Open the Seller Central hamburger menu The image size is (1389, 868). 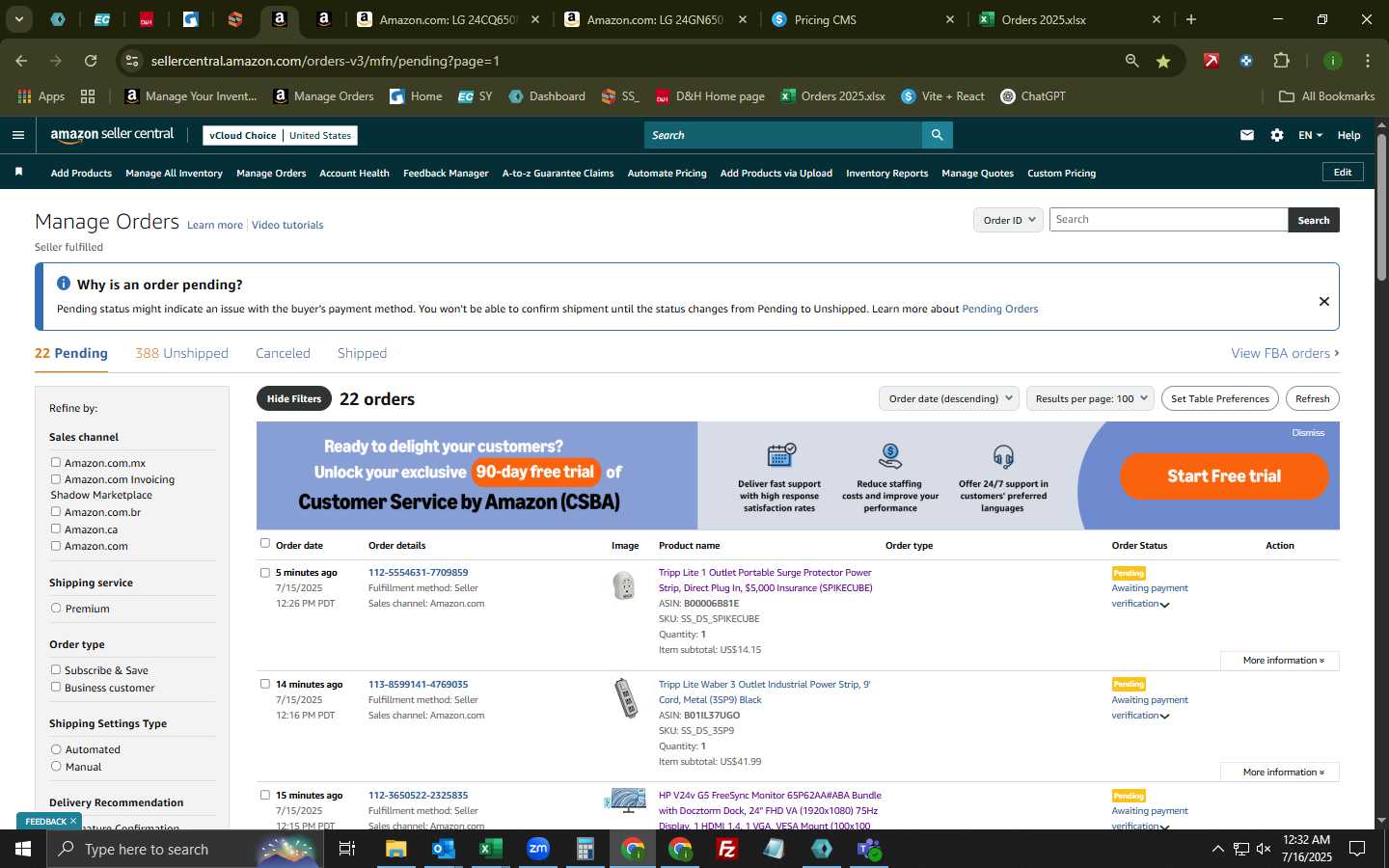pos(17,135)
